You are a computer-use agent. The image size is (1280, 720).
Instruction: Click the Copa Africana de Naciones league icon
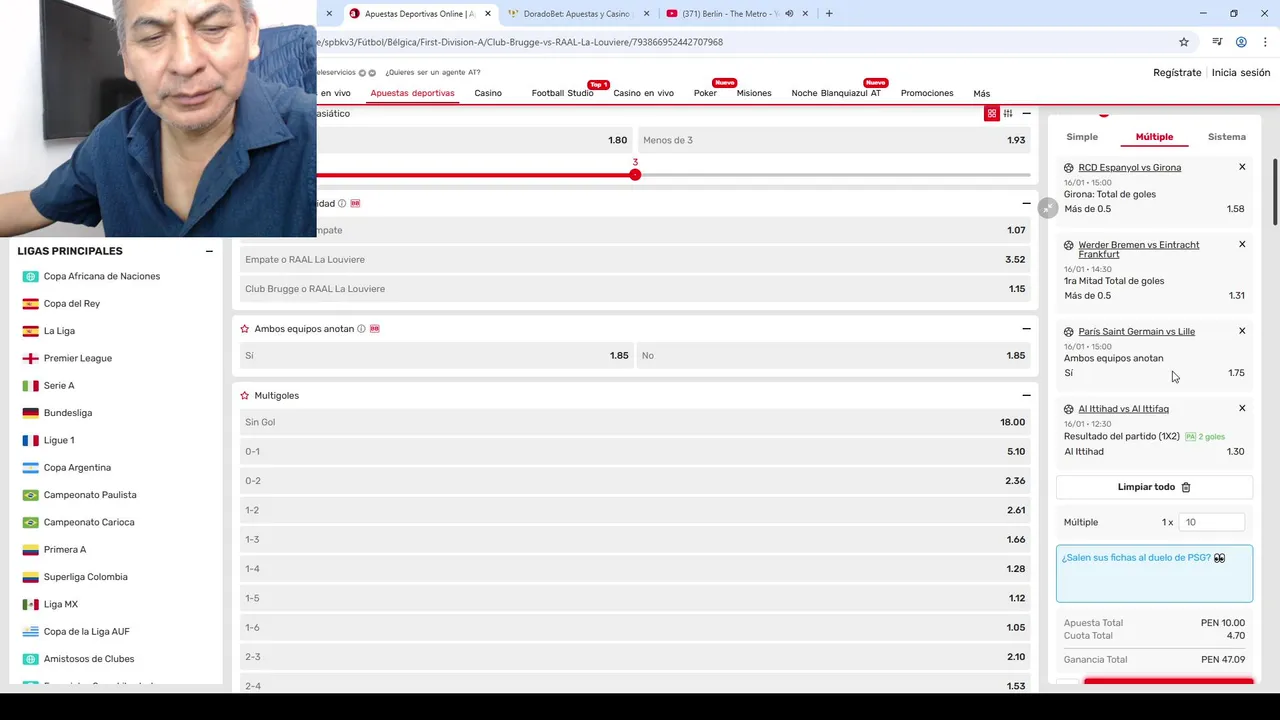click(31, 276)
